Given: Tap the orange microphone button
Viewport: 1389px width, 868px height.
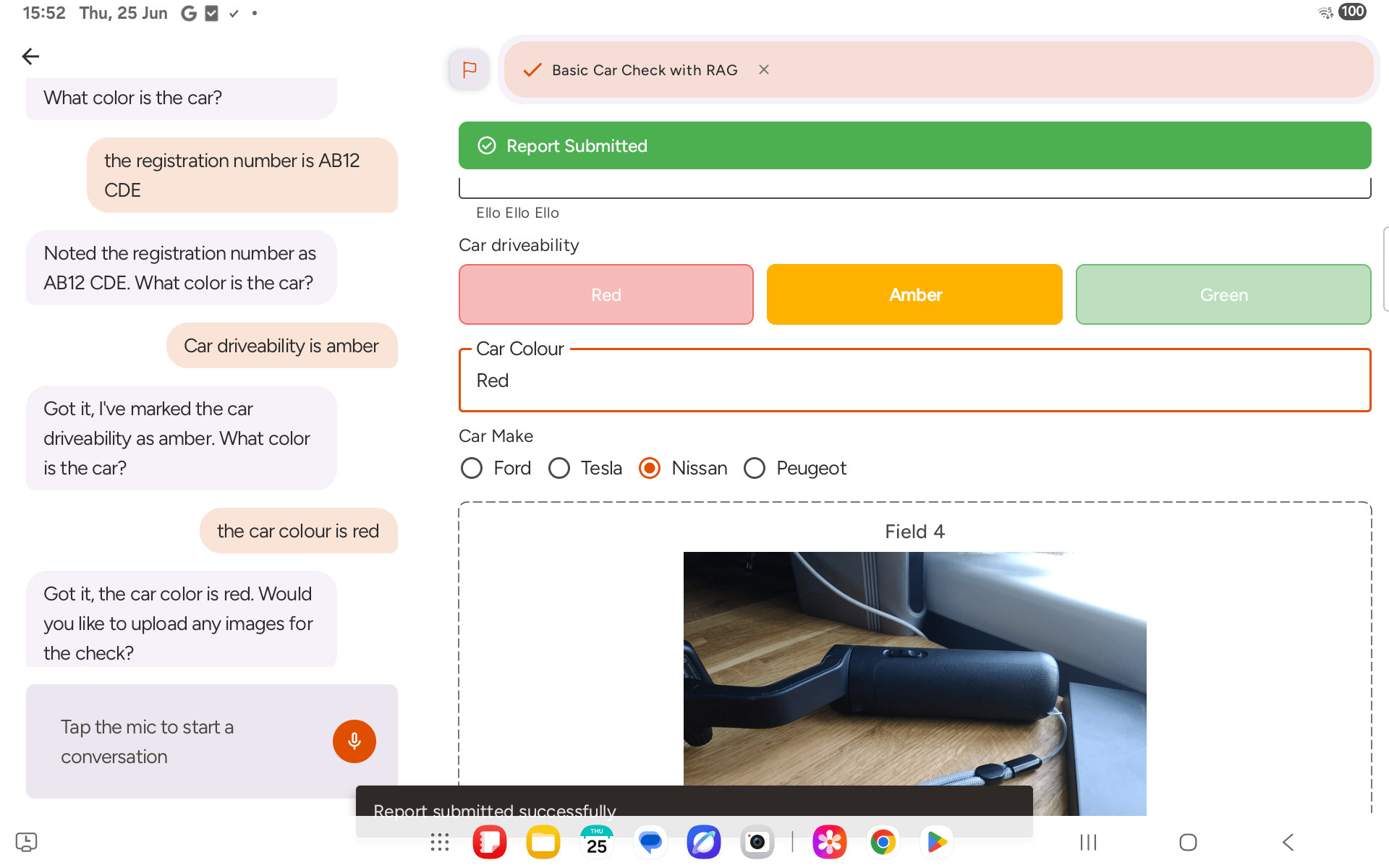Looking at the screenshot, I should click(354, 741).
